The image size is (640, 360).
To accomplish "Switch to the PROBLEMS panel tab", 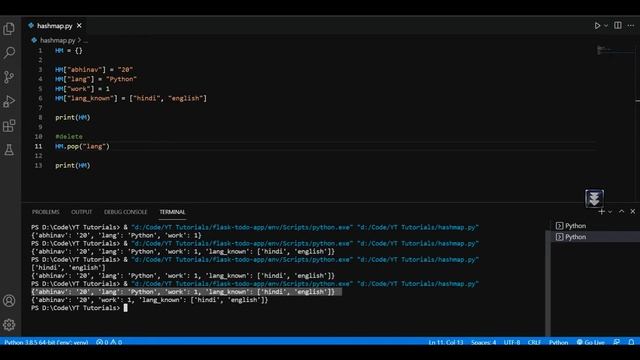I will point(45,212).
